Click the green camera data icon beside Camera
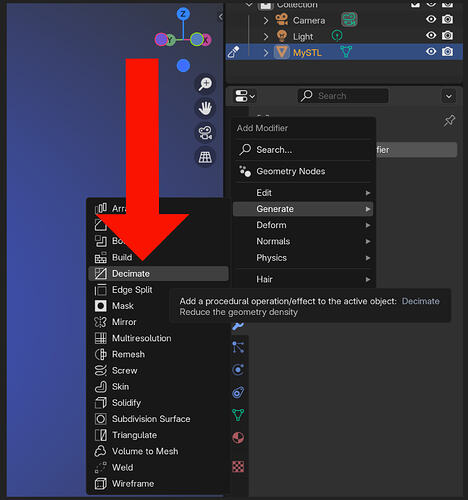 349,19
